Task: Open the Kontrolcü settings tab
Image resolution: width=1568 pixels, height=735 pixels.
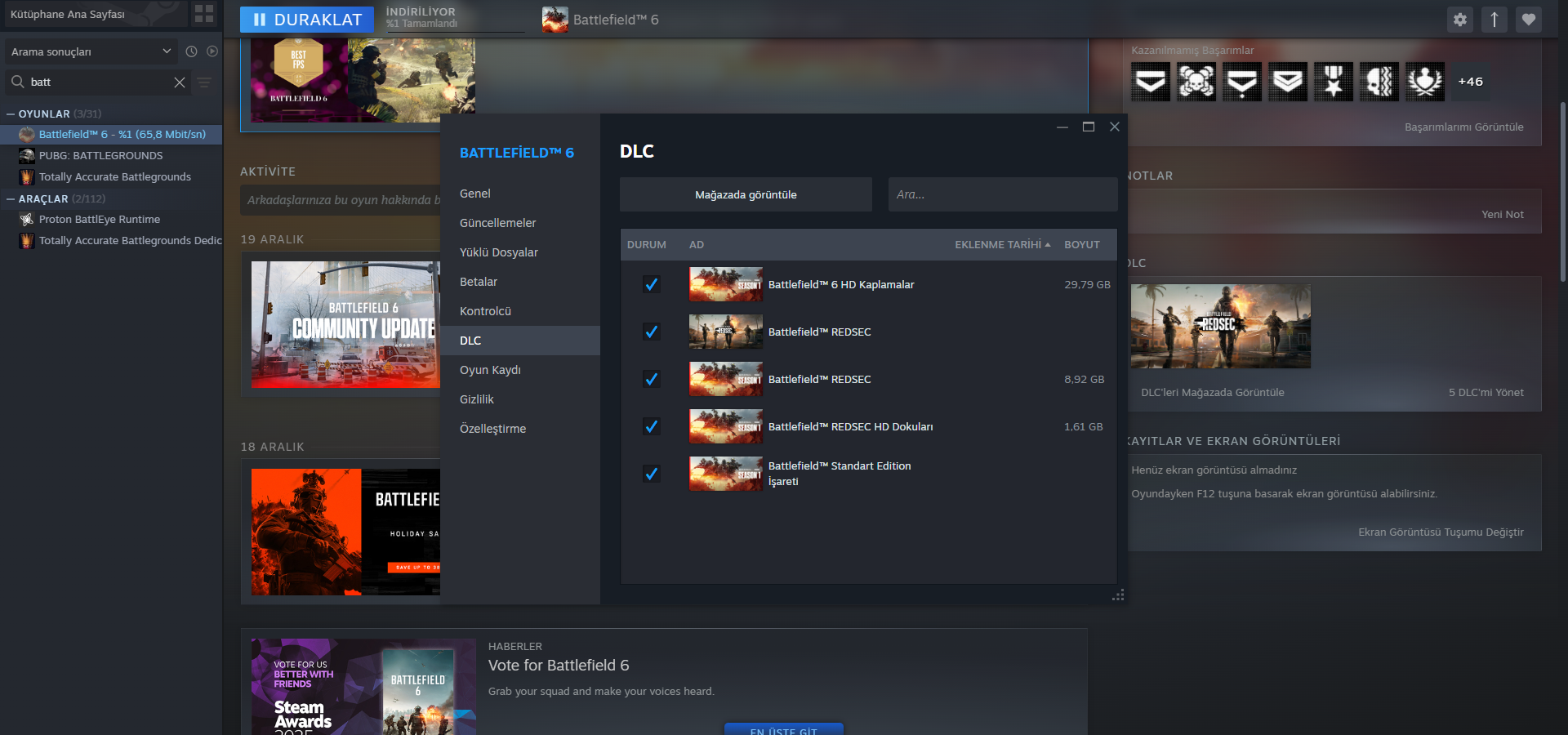Action: 520,311
